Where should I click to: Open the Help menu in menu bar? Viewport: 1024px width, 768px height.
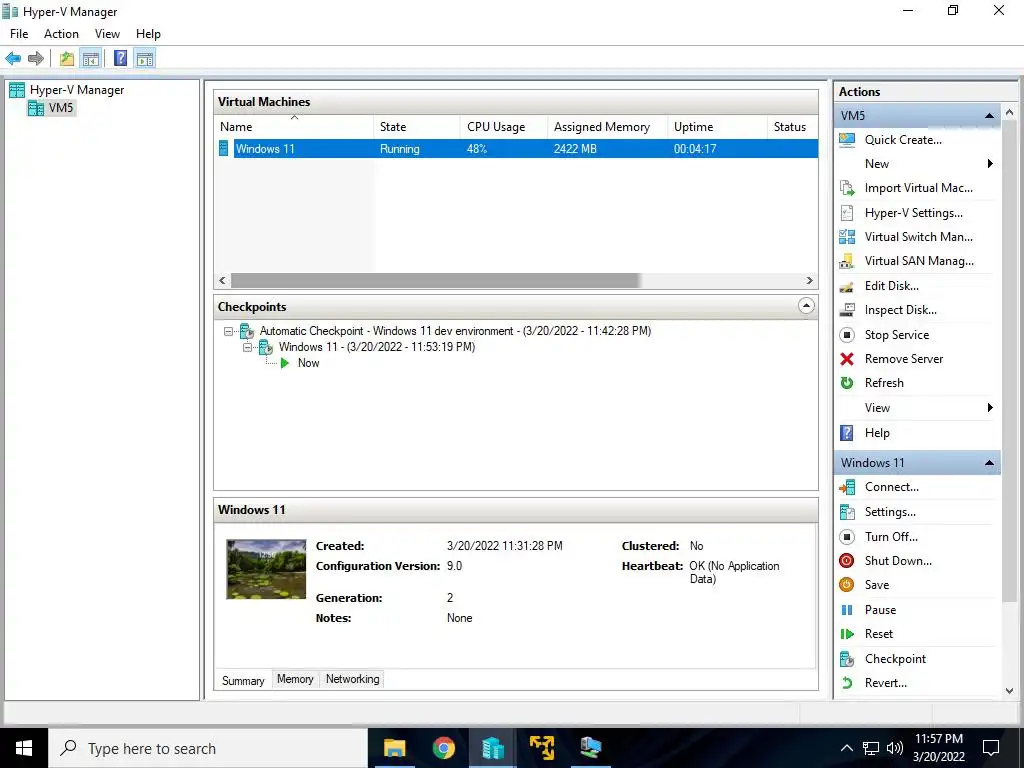148,34
